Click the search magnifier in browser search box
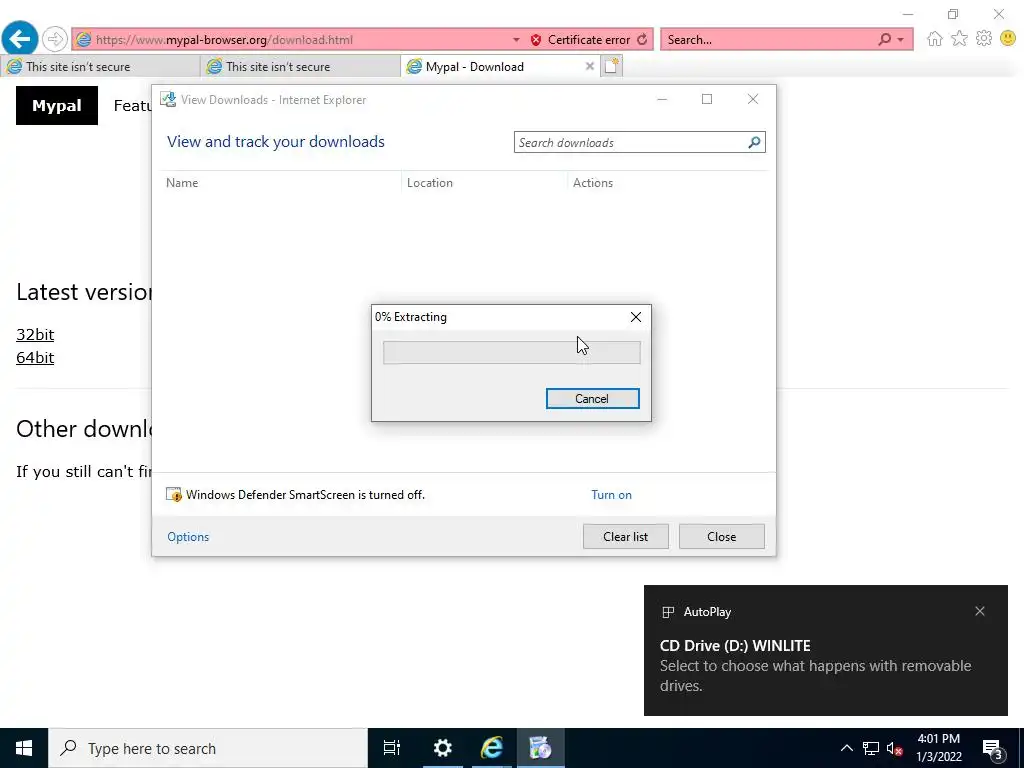Screen dimensions: 1024x768 884,40
